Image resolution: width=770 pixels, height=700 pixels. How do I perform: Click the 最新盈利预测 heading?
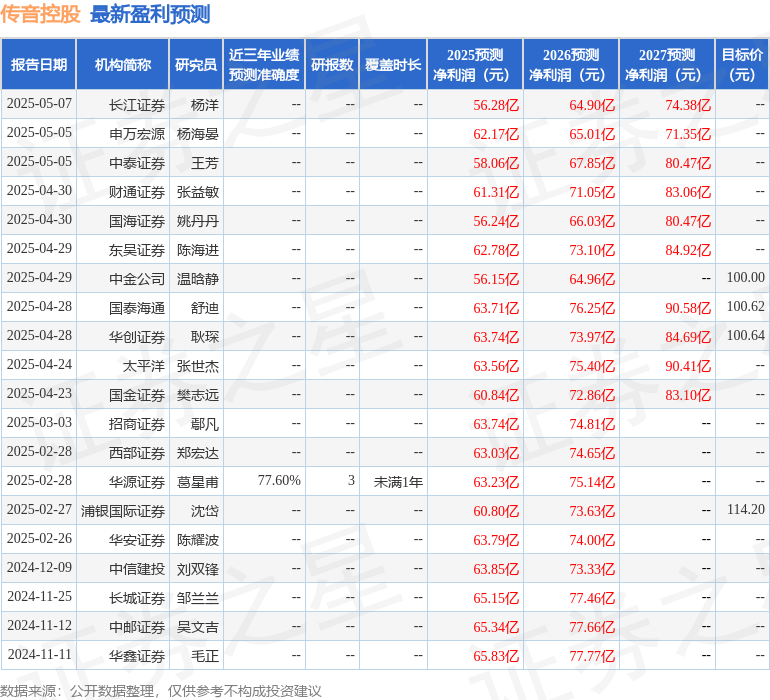[150, 14]
